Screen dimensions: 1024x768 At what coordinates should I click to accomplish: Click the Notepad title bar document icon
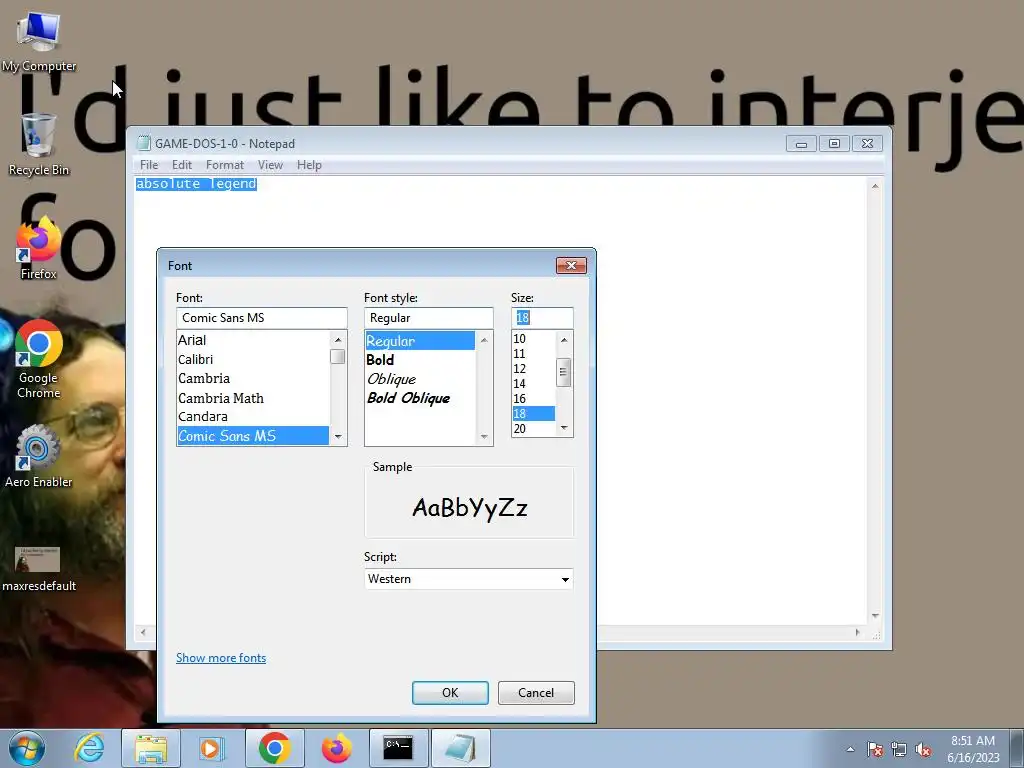point(143,144)
